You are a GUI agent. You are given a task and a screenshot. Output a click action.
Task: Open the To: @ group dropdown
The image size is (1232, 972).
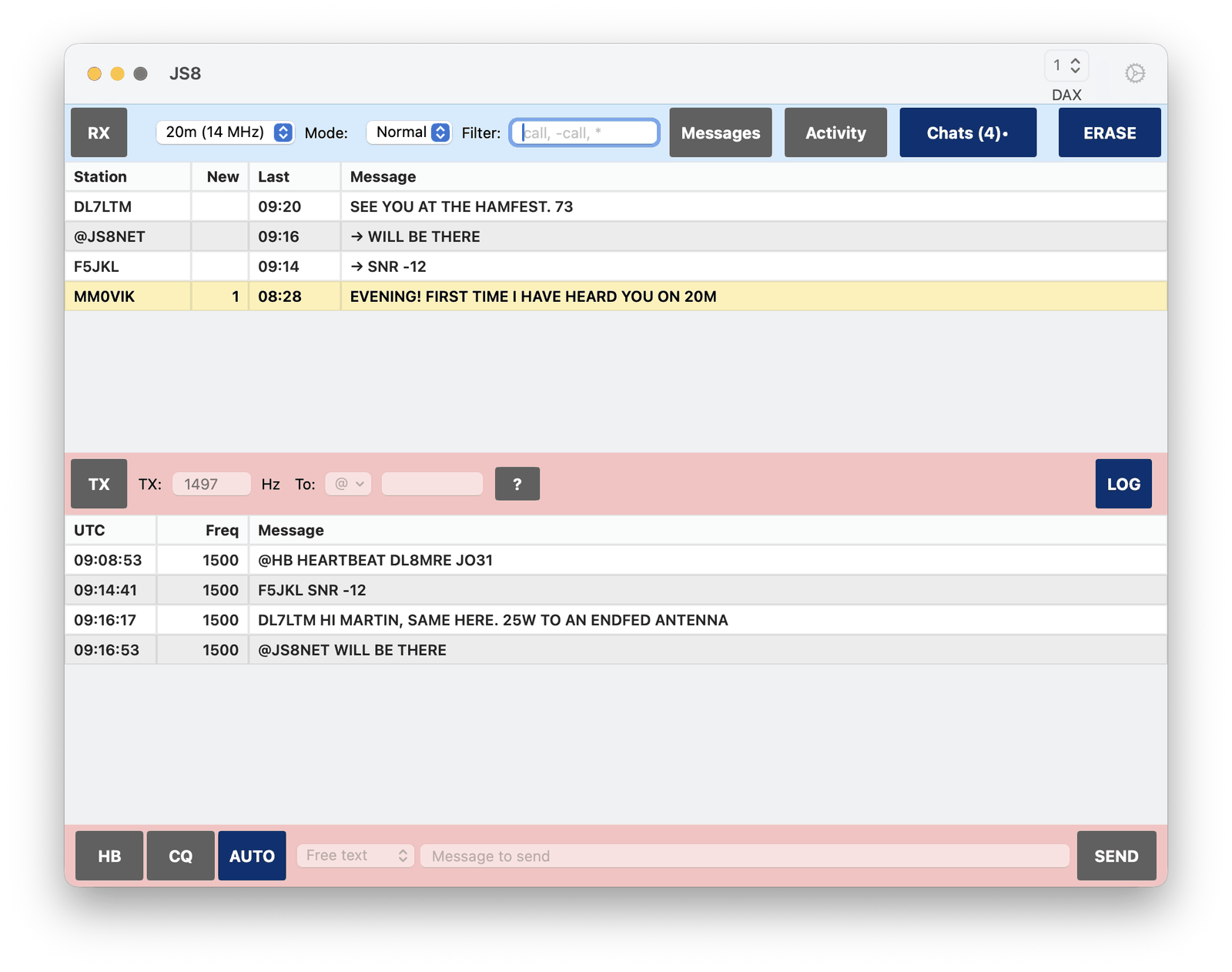pos(349,484)
